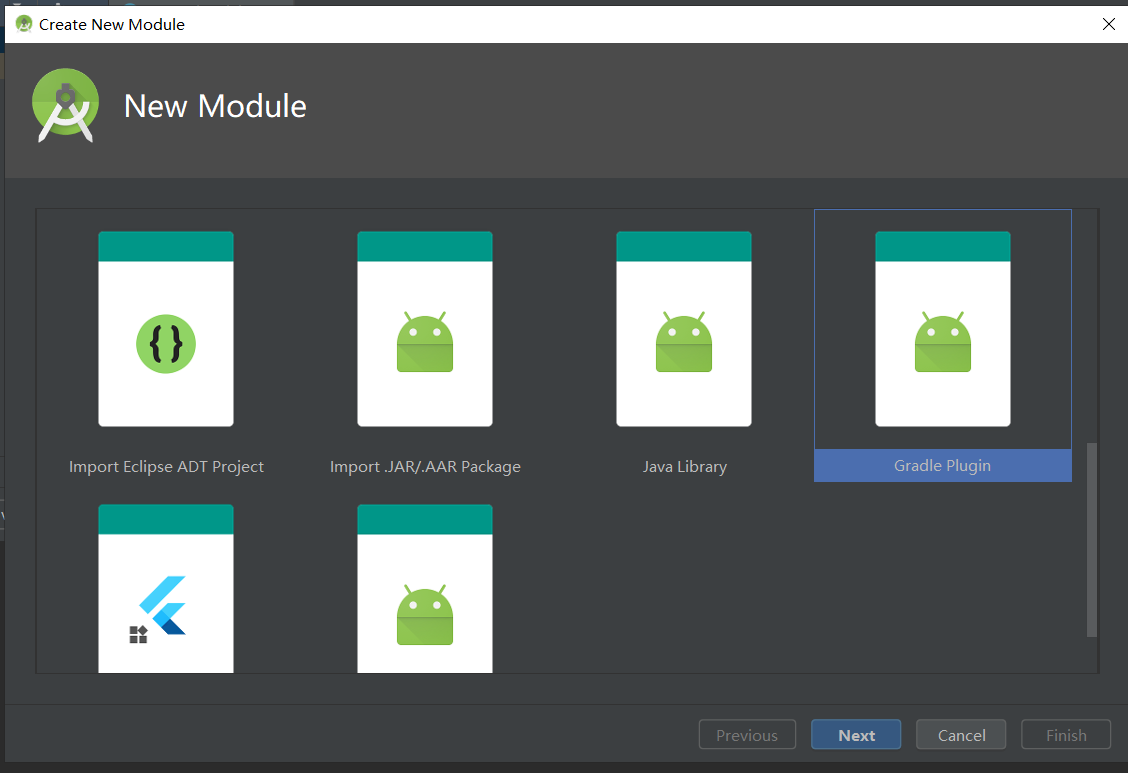The height and width of the screenshot is (773, 1128).
Task: Select the Android card beside the Flutter card
Action: coord(425,589)
